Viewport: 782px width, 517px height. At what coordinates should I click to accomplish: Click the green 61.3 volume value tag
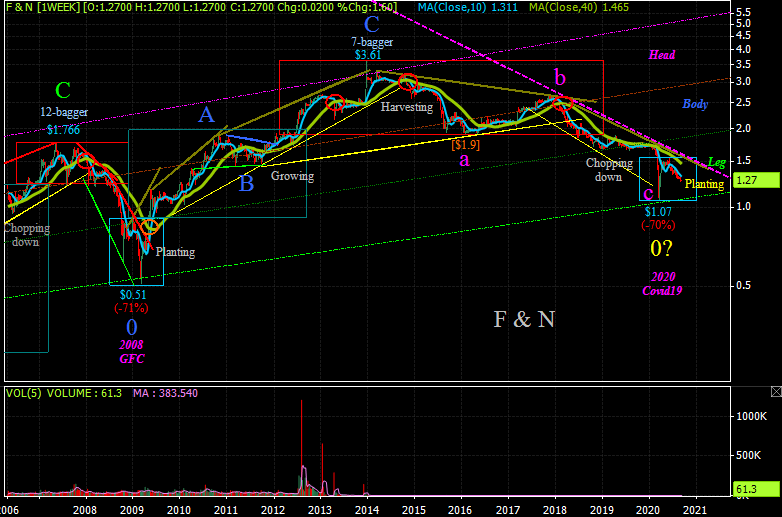coord(748,489)
